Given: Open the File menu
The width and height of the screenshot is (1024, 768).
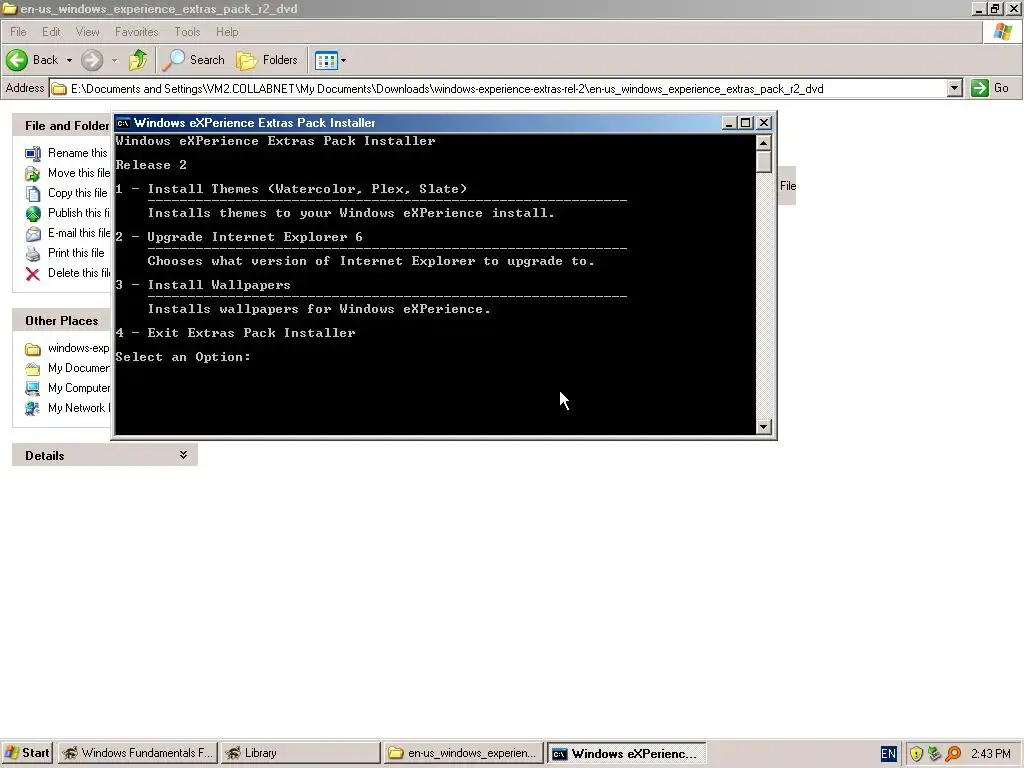Looking at the screenshot, I should click(18, 31).
